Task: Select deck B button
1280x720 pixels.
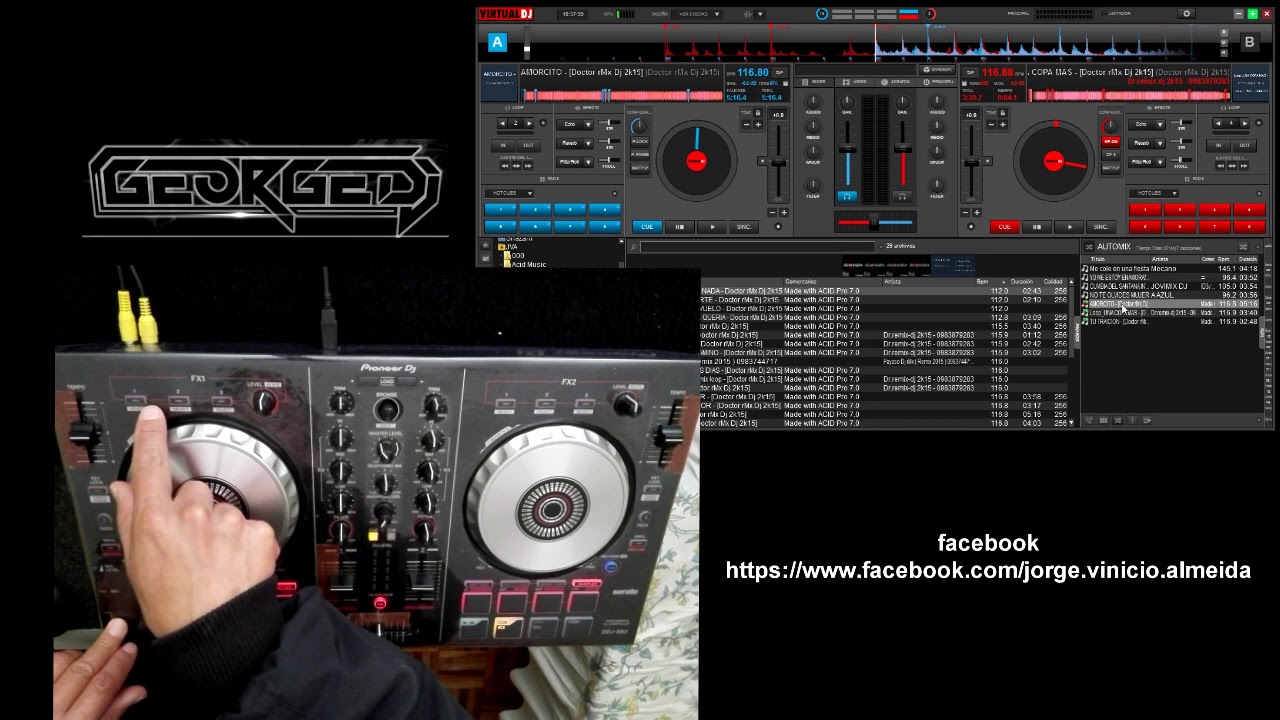Action: (x=1249, y=42)
